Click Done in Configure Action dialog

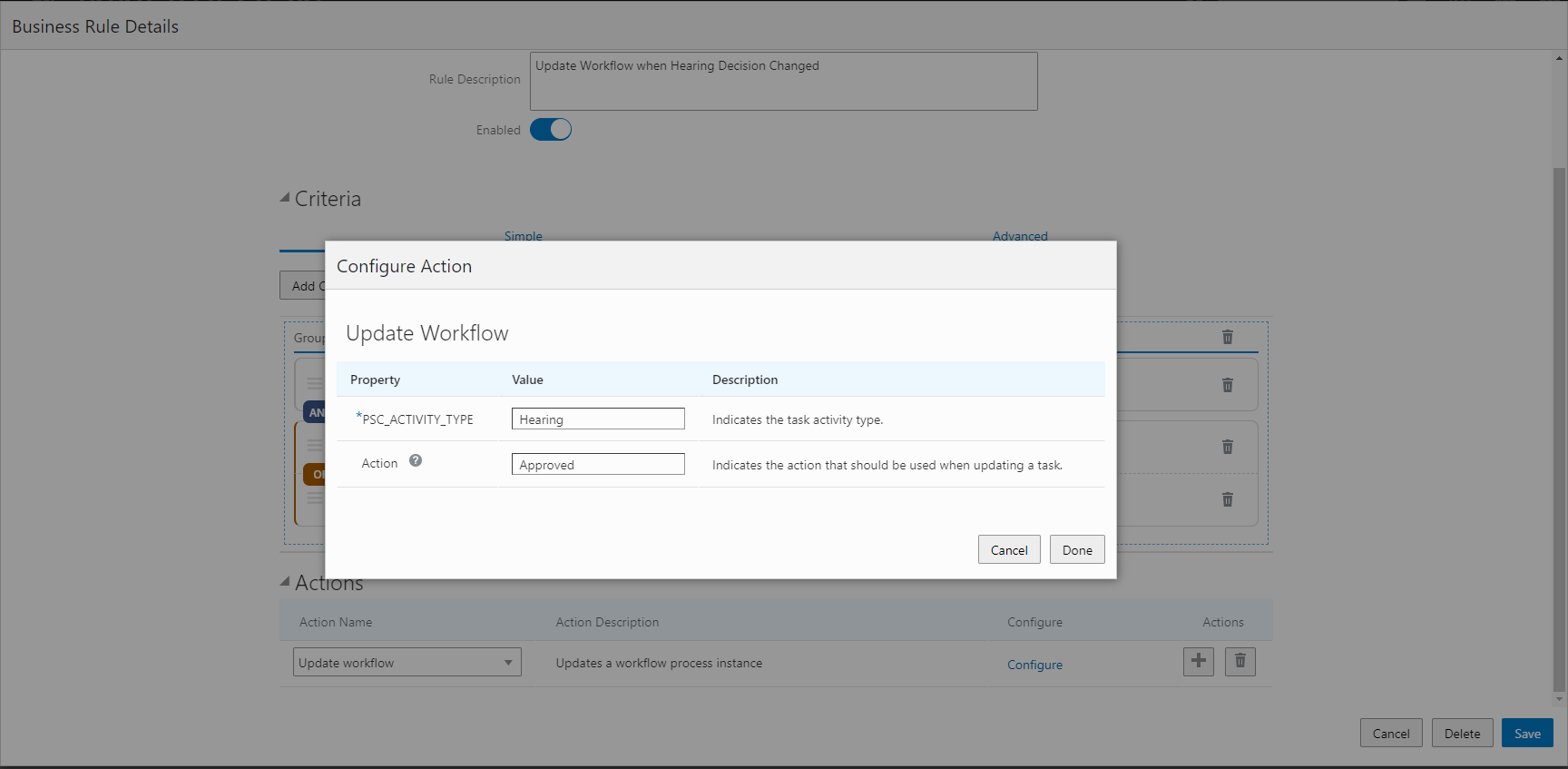click(1077, 550)
